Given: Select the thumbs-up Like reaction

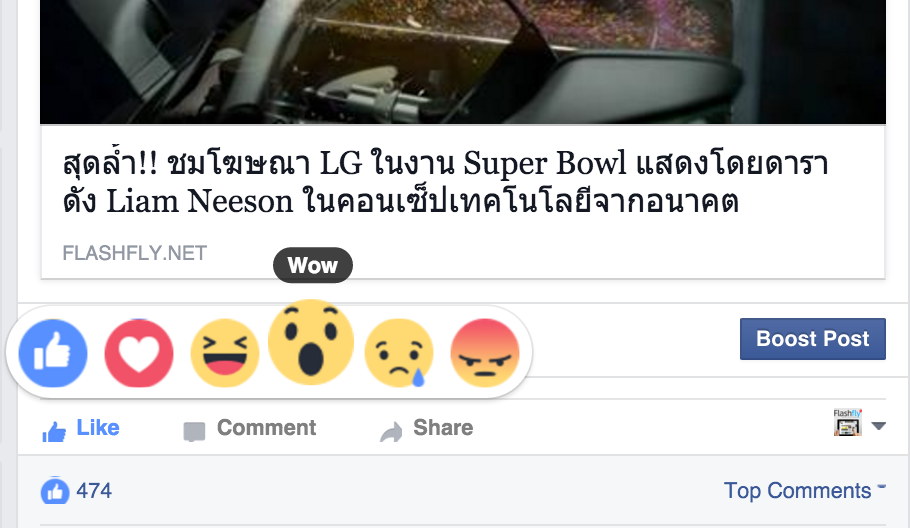Looking at the screenshot, I should [53, 353].
